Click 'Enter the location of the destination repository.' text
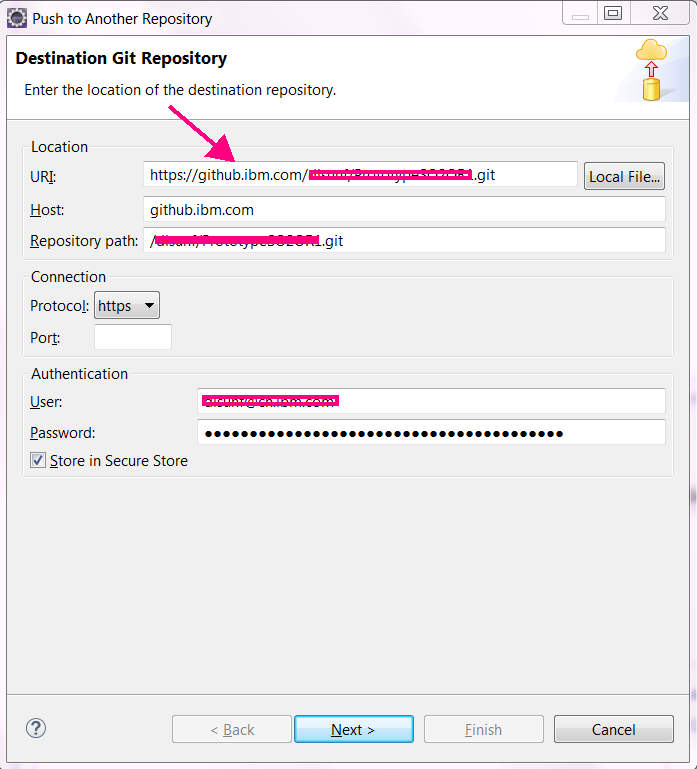Image resolution: width=697 pixels, height=769 pixels. coord(180,90)
